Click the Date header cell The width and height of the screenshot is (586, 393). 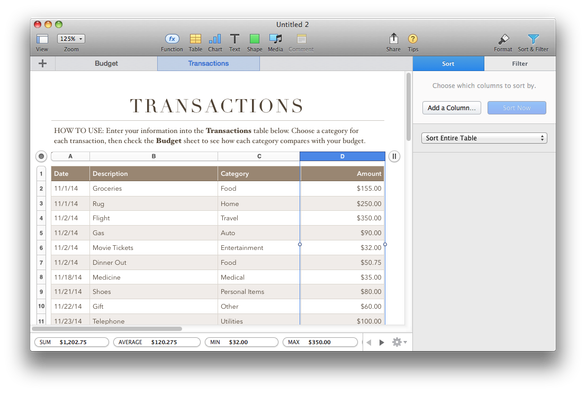(x=70, y=174)
